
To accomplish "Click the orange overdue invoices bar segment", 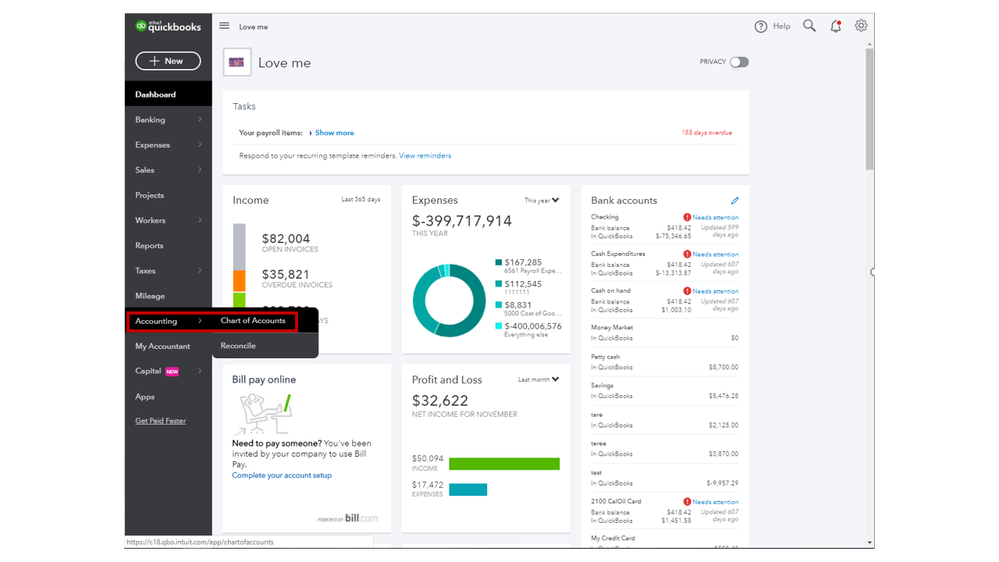I will click(x=239, y=281).
